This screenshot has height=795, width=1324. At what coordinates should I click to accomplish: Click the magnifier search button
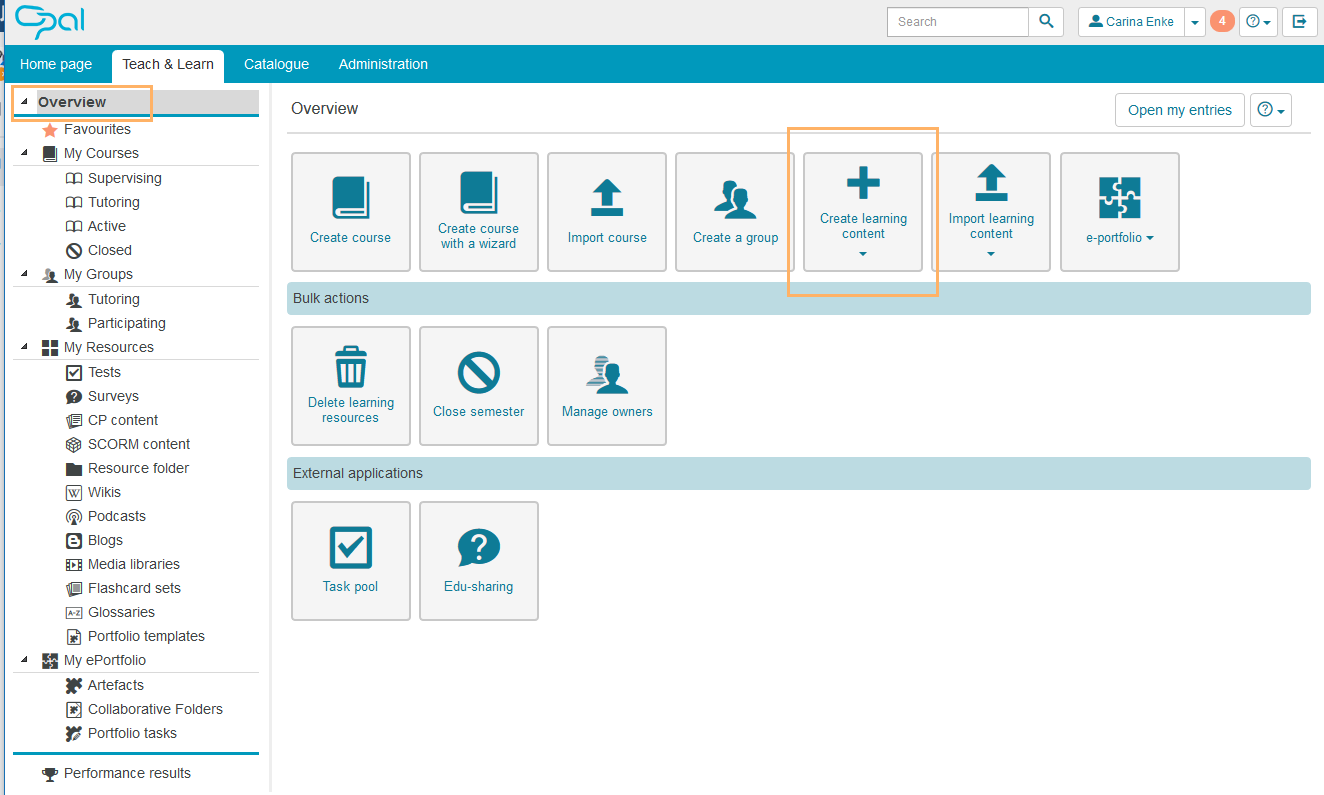[1046, 21]
